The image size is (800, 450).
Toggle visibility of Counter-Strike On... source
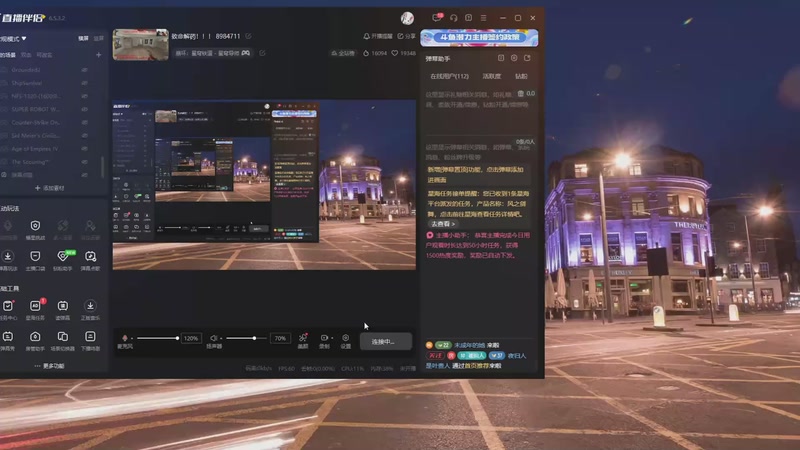[x=84, y=122]
